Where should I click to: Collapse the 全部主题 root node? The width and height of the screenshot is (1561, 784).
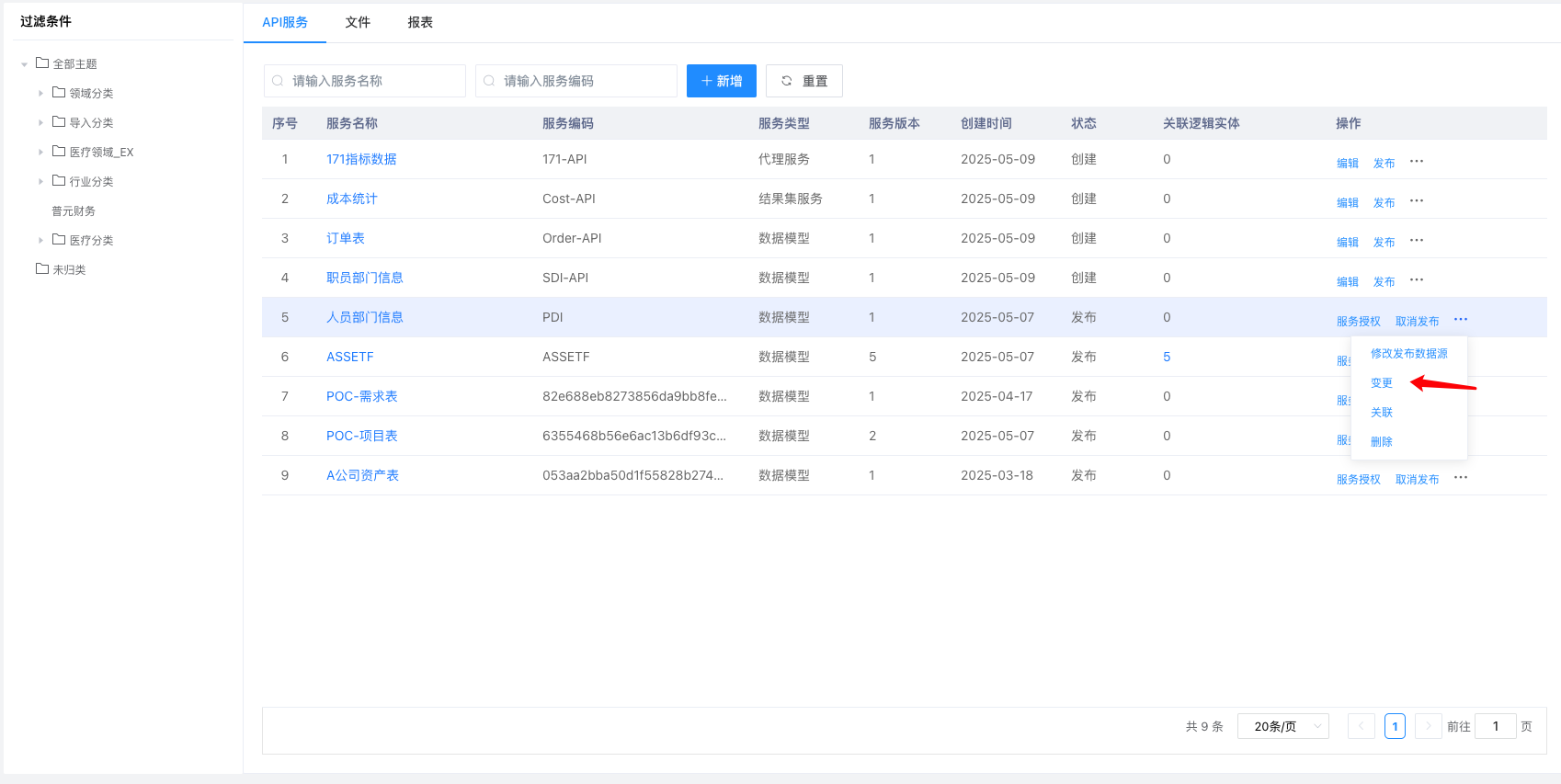[24, 64]
